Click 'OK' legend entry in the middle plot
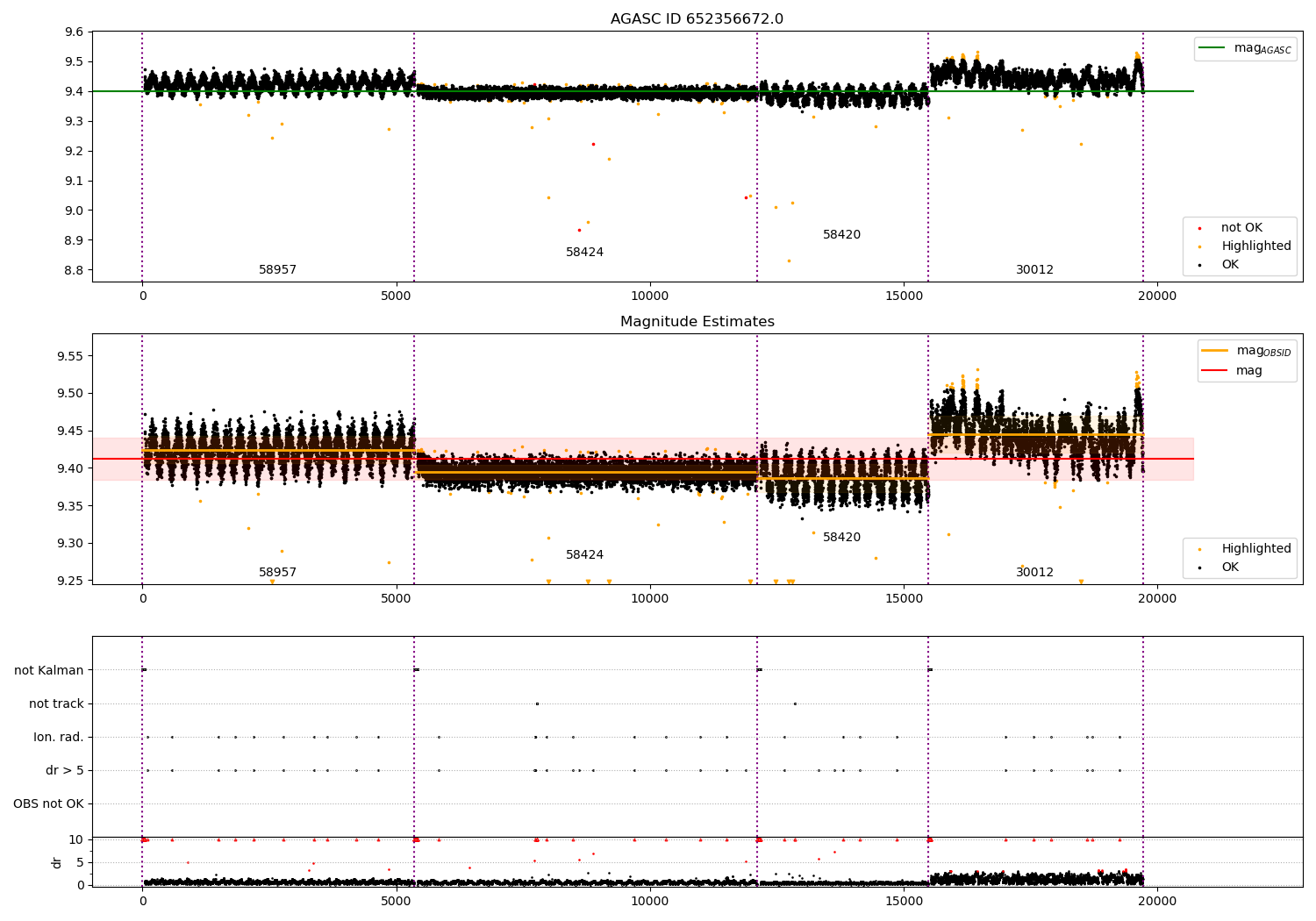The height and width of the screenshot is (921, 1316). 1230,568
